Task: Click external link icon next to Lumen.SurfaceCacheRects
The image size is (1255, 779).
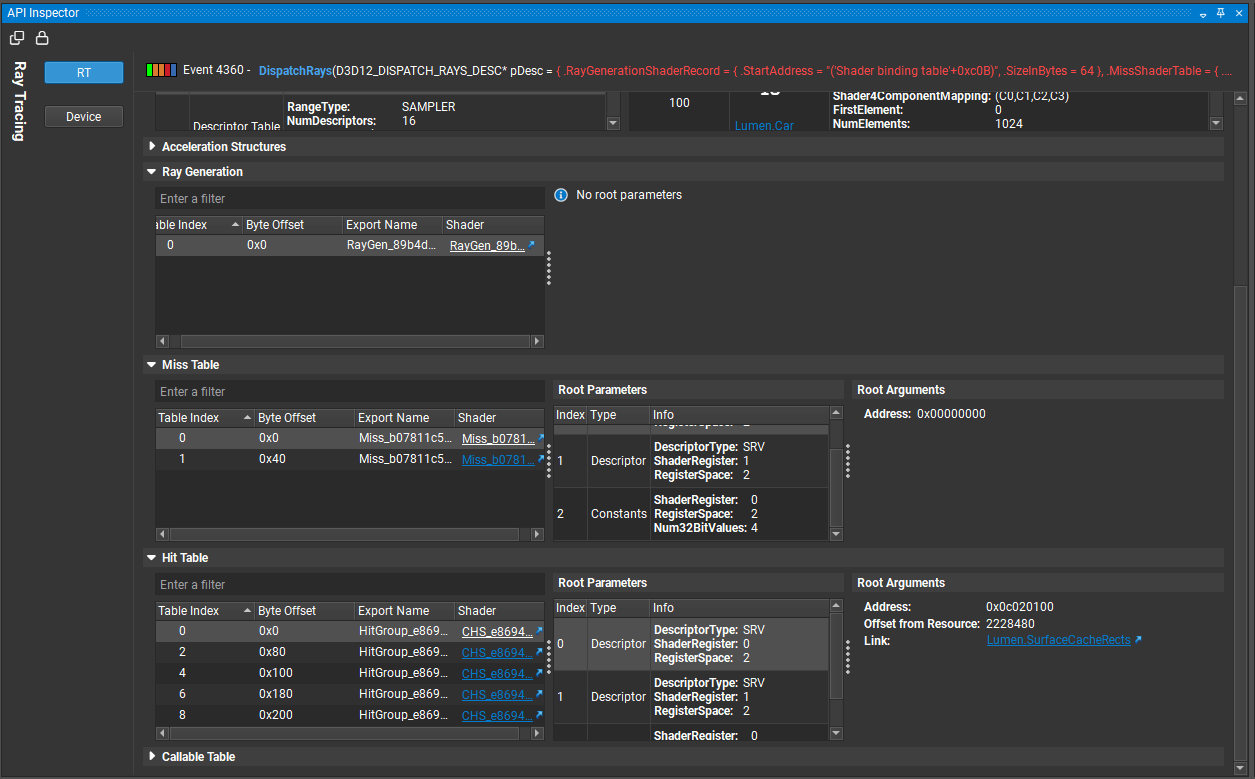Action: [x=1138, y=640]
